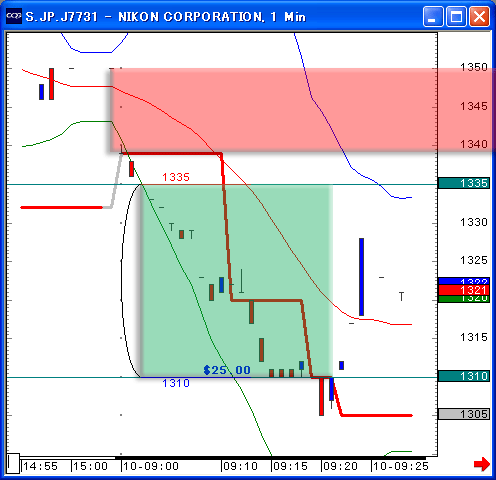Click the 09:20 time axis label
Screen dimensions: 496x480
coord(340,466)
